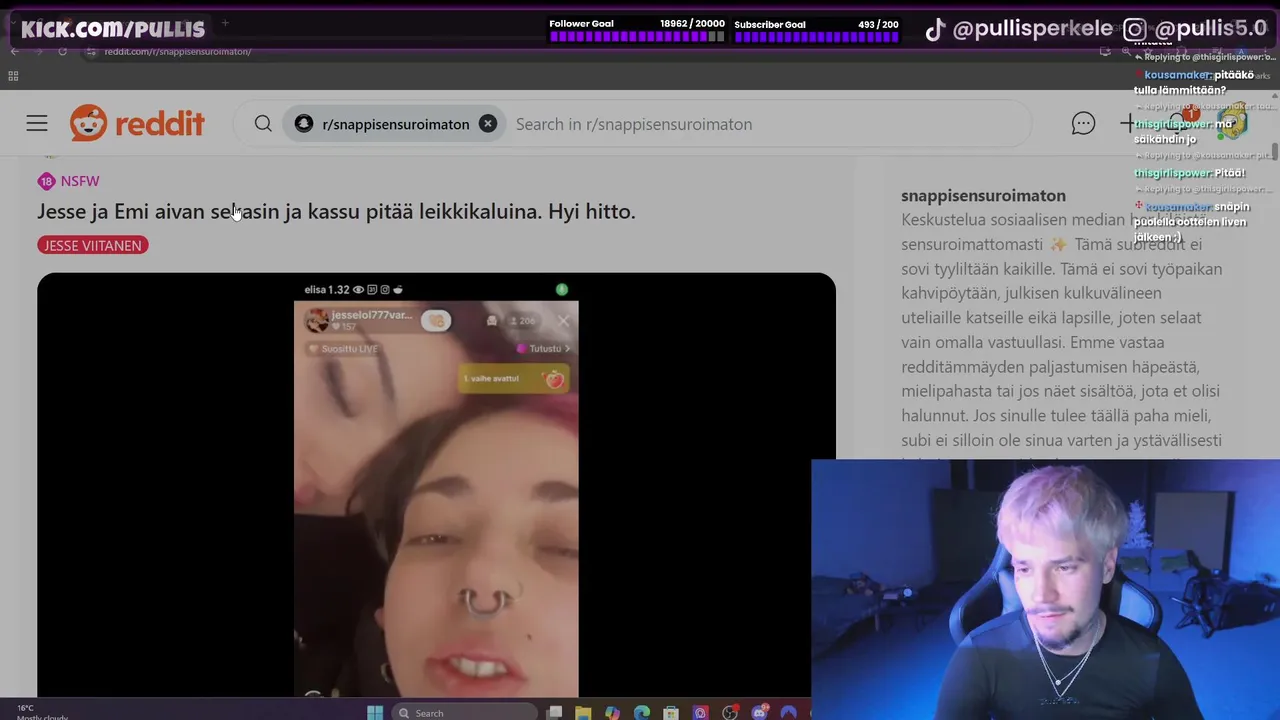Viewport: 1280px width, 720px height.
Task: Click the Reddit page vertical scrollbar
Action: 1274,152
